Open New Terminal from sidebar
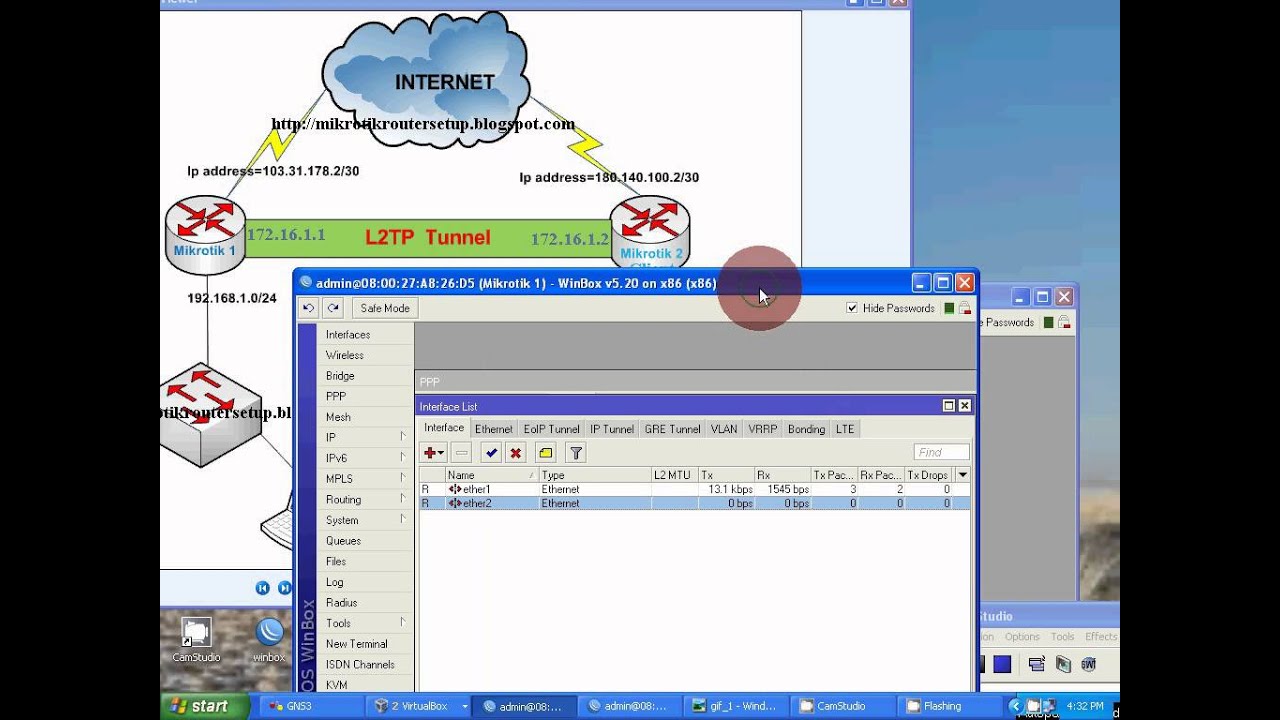The width and height of the screenshot is (1280, 720). [365, 644]
